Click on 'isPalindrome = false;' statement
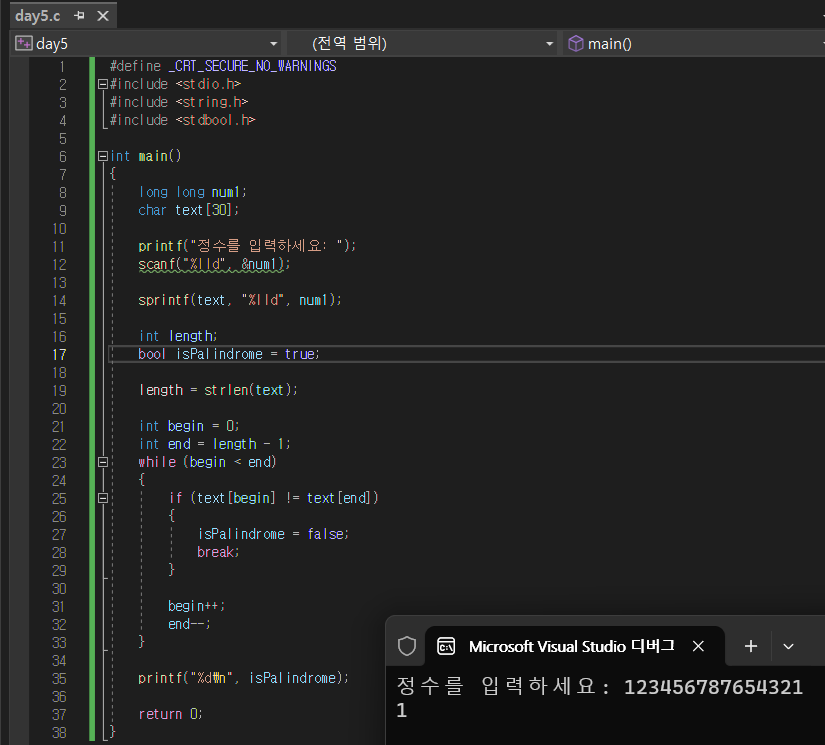825x745 pixels. pos(273,534)
